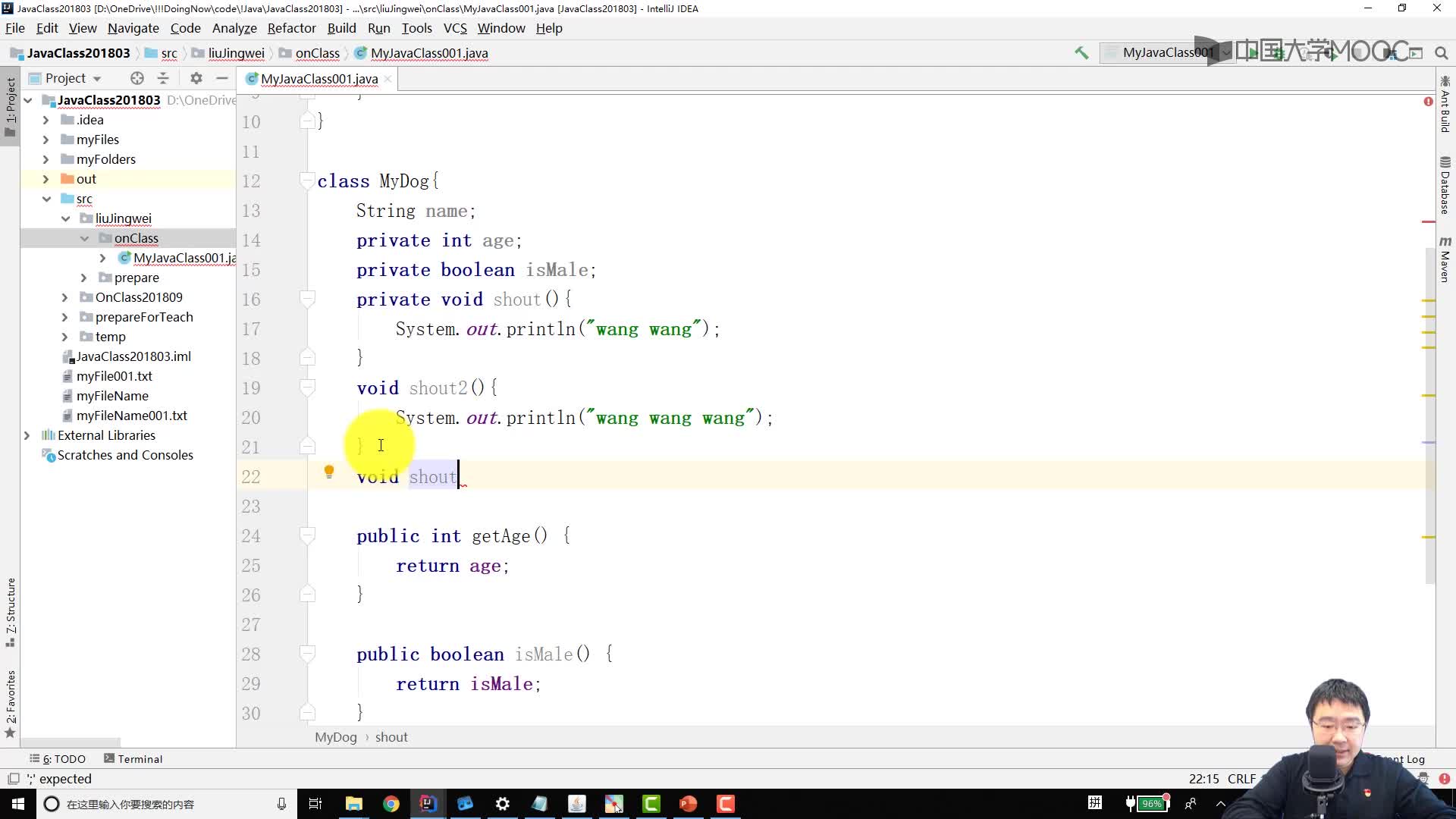Toggle fold marker on line 19 shout2 method
Viewport: 1456px width, 819px height.
point(307,388)
